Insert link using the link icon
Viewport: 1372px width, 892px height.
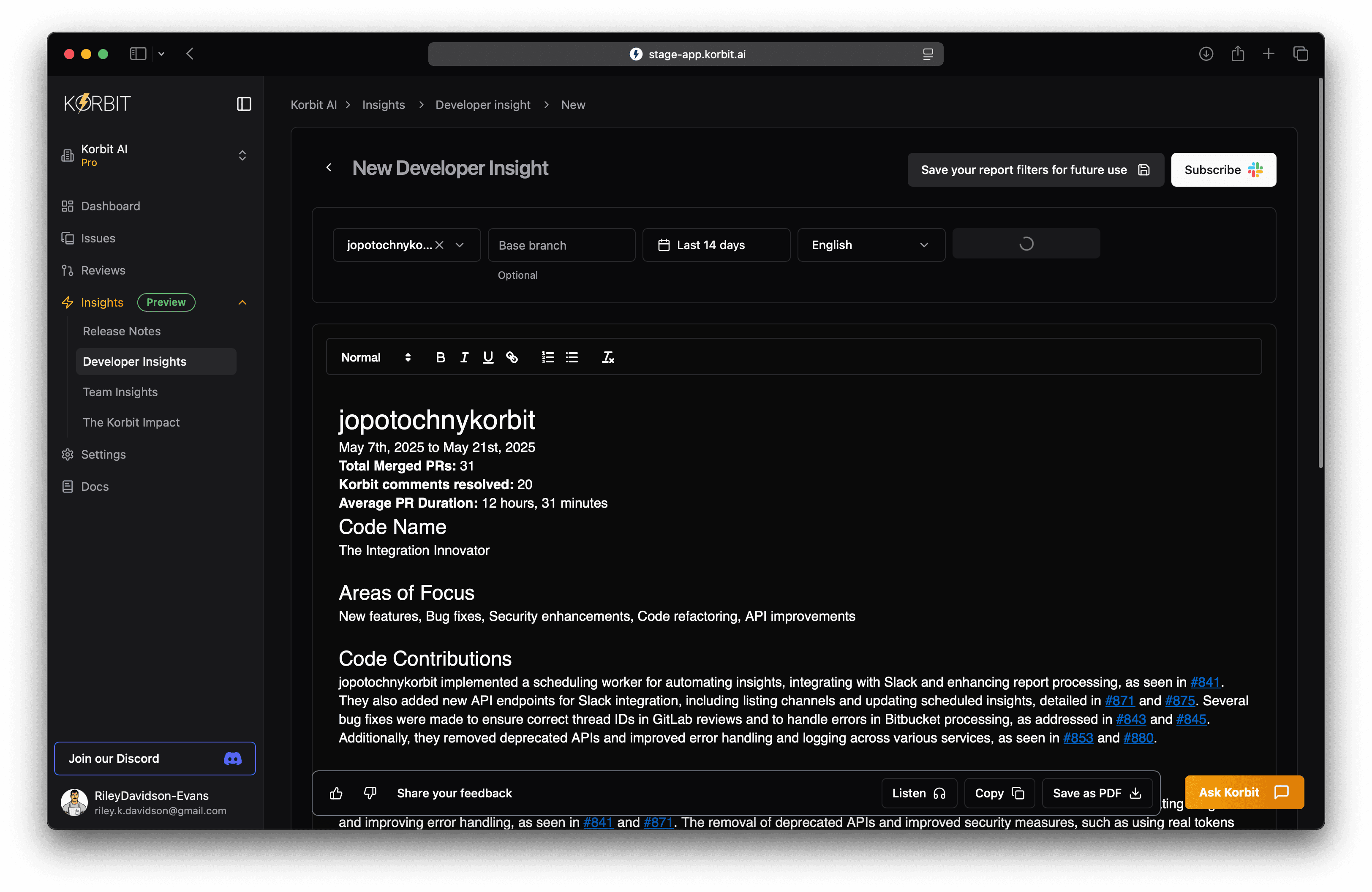coord(512,357)
